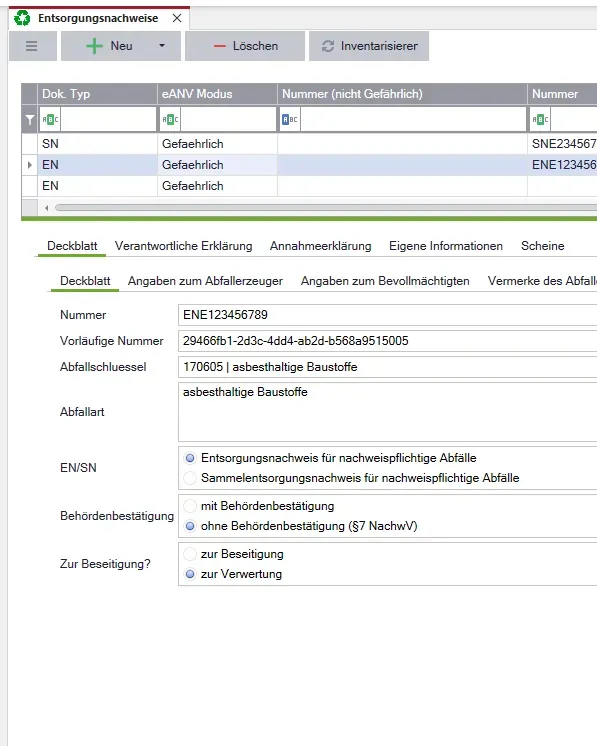Click the green plus Neu button
597x746 pixels.
click(x=108, y=46)
